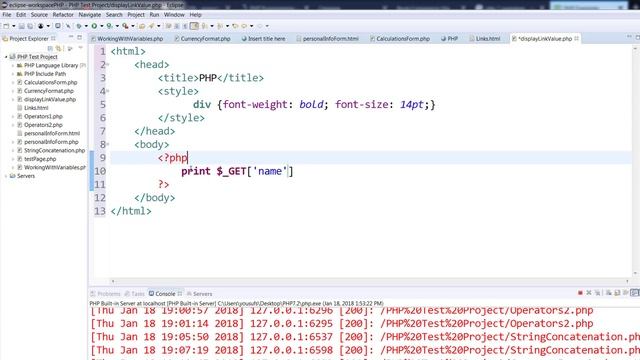The height and width of the screenshot is (360, 640).
Task: Open the Navigate menu
Action: 89,15
